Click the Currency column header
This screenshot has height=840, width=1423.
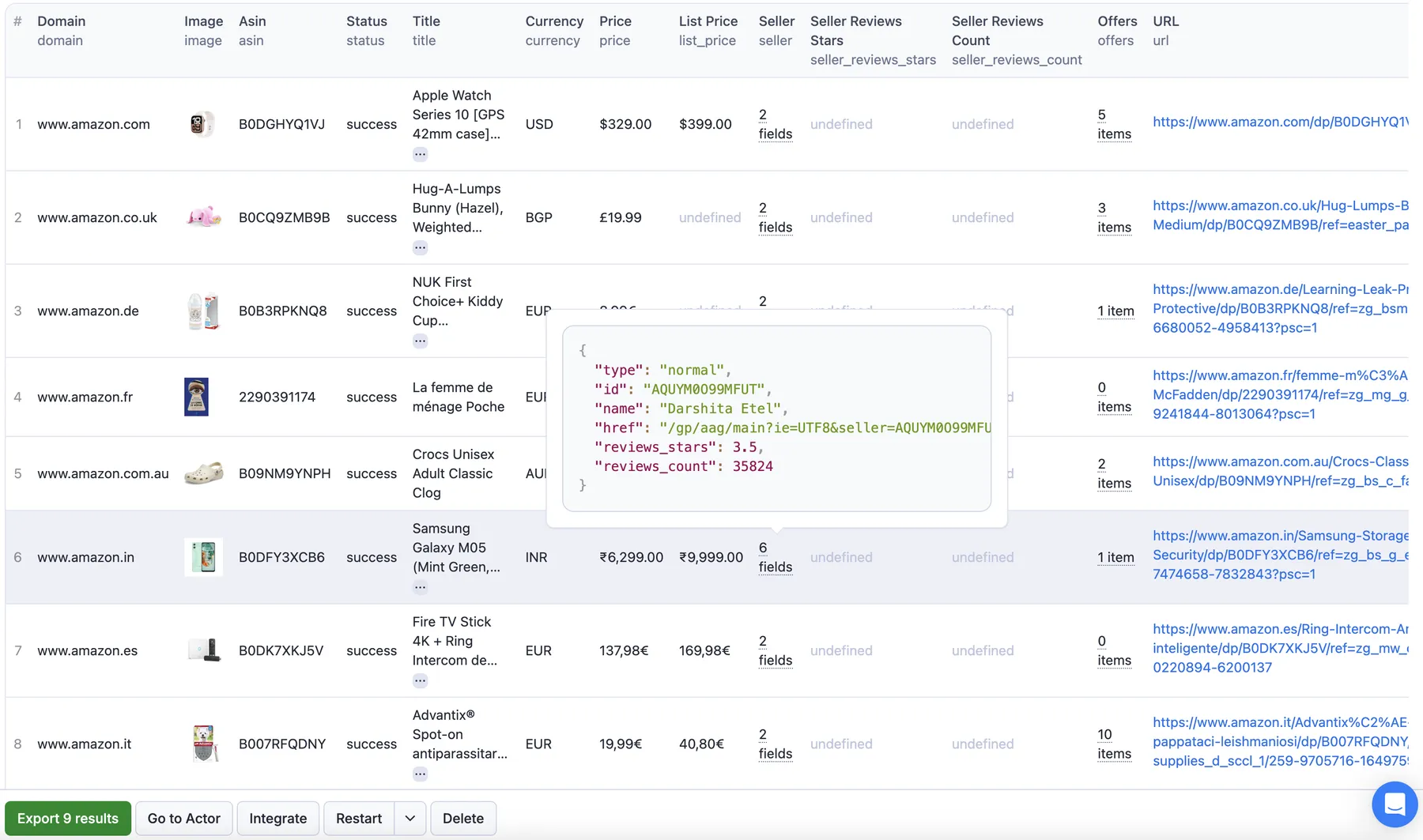[554, 30]
